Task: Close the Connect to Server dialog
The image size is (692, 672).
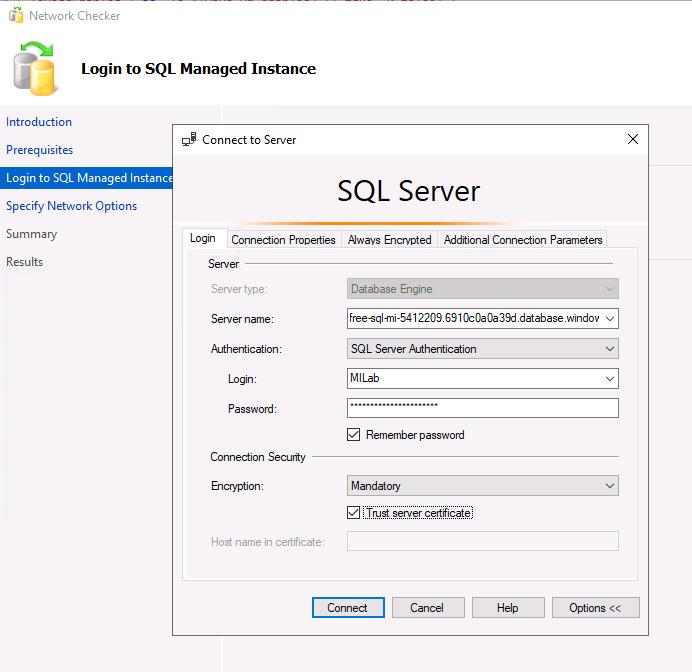Action: point(632,139)
